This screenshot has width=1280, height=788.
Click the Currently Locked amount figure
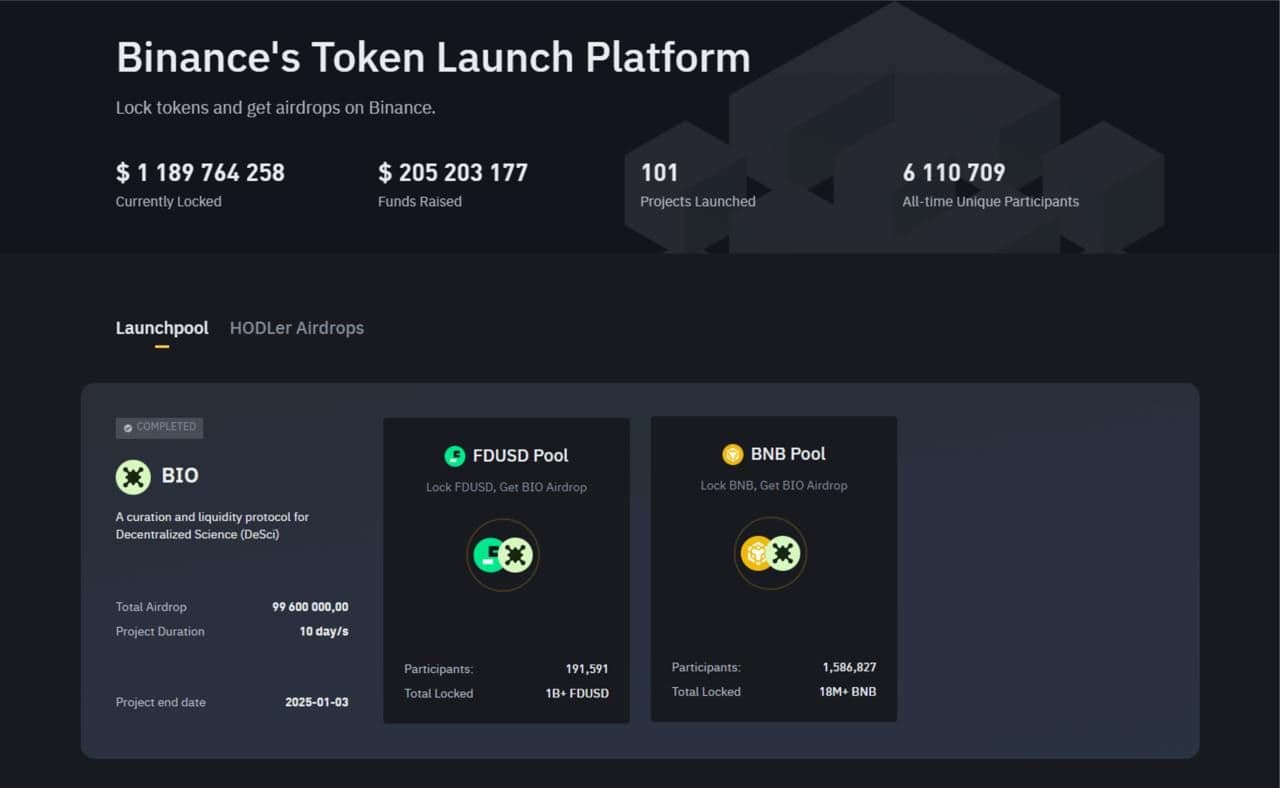pyautogui.click(x=200, y=173)
